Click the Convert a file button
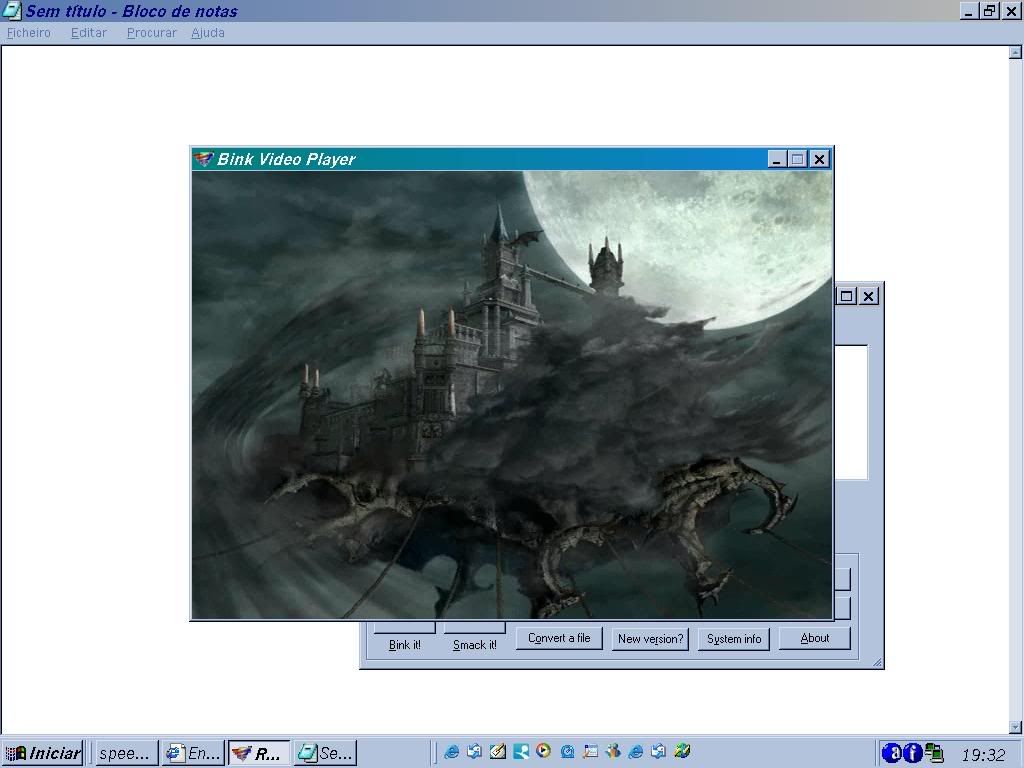 [559, 639]
